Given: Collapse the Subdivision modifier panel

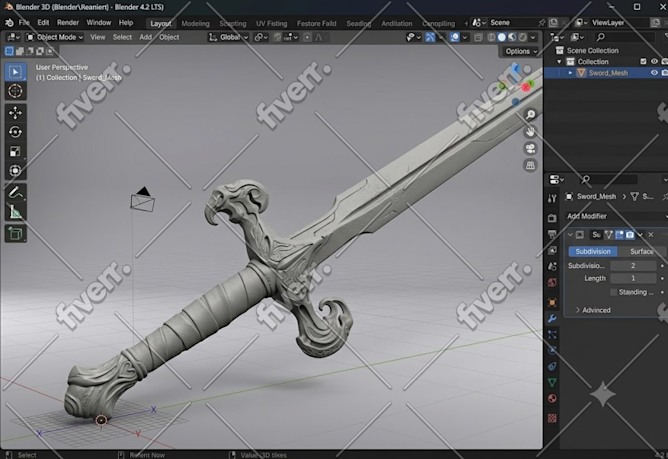Looking at the screenshot, I should coord(570,234).
